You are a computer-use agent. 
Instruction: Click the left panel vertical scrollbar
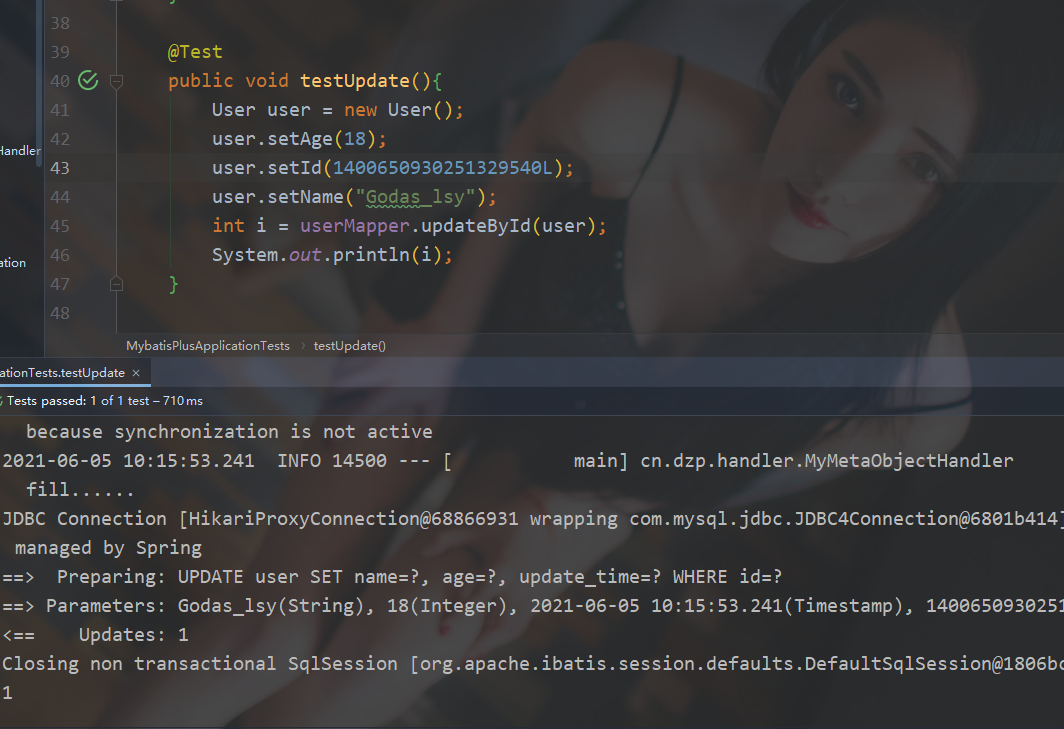39,83
